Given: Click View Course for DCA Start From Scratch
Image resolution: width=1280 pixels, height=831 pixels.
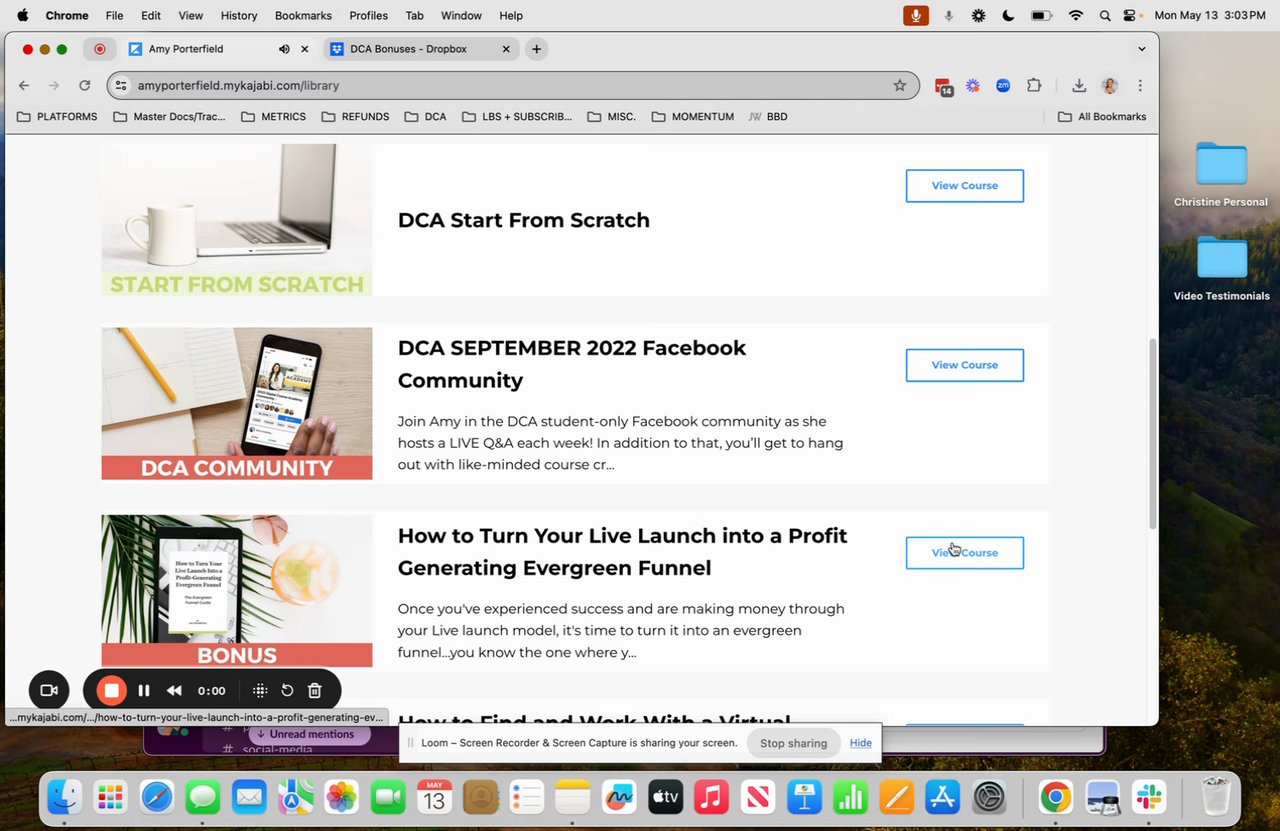Looking at the screenshot, I should tap(965, 186).
